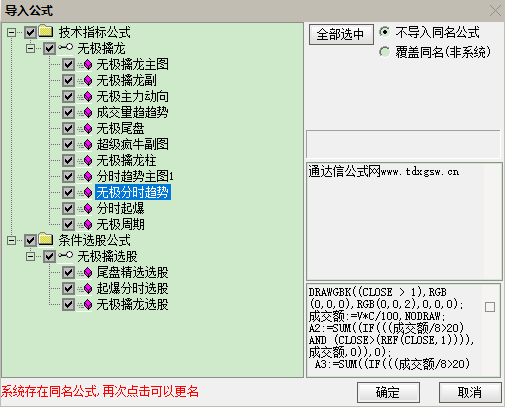Uncheck the 无极擒龙 group checkbox
This screenshot has width=505, height=407.
(x=49, y=48)
